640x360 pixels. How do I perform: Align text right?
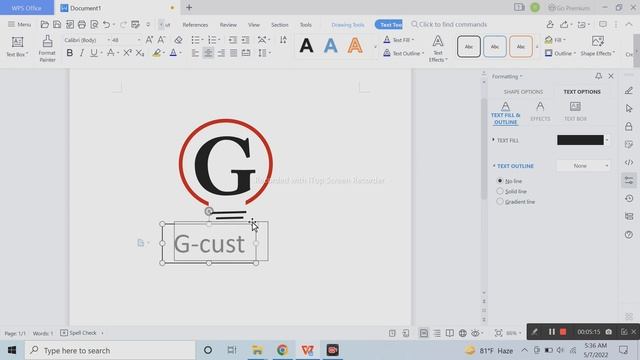(221, 53)
